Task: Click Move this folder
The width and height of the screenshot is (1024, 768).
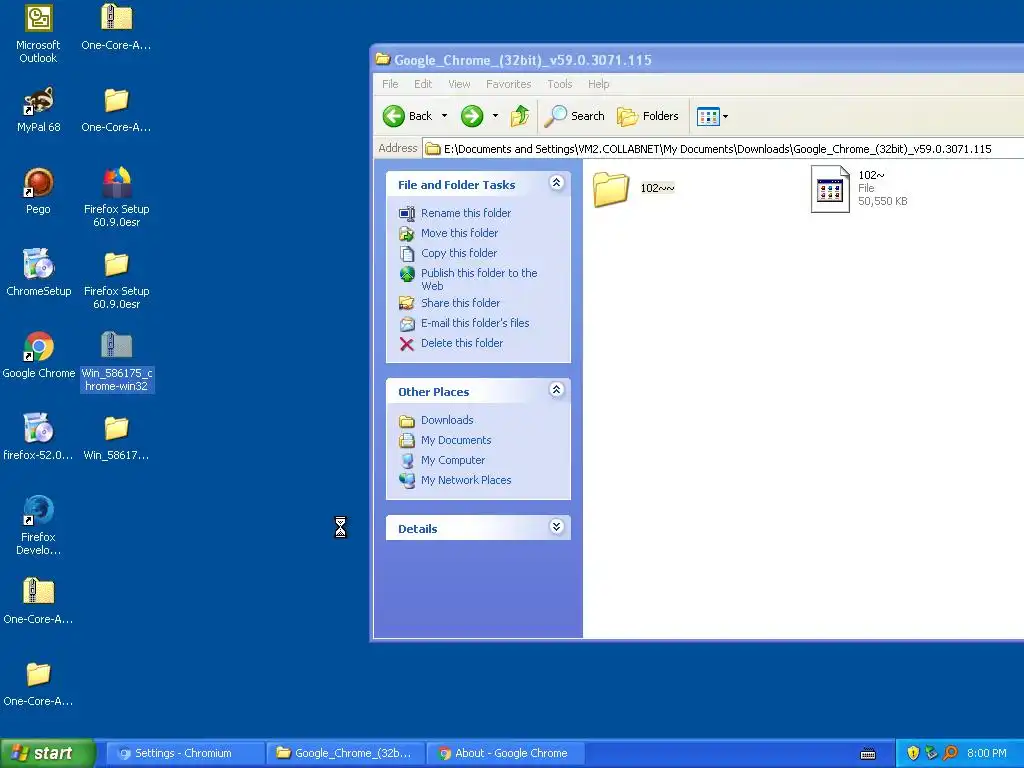Action: coord(448,233)
